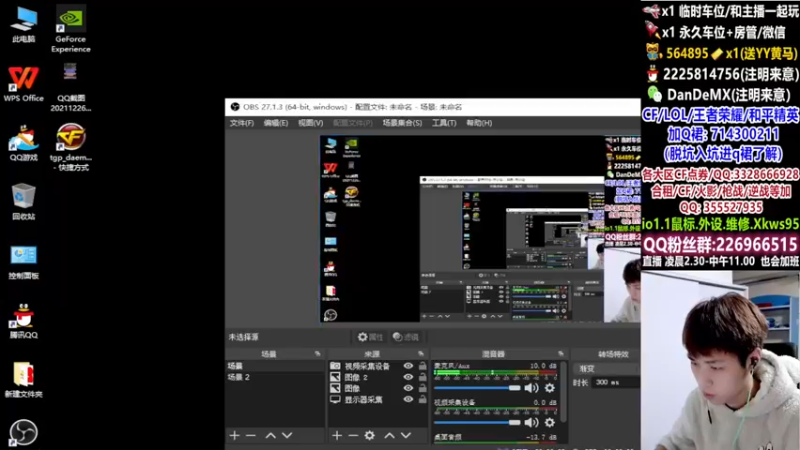The height and width of the screenshot is (450, 800).
Task: Lock the 视频采集设备 source
Action: [x=422, y=366]
